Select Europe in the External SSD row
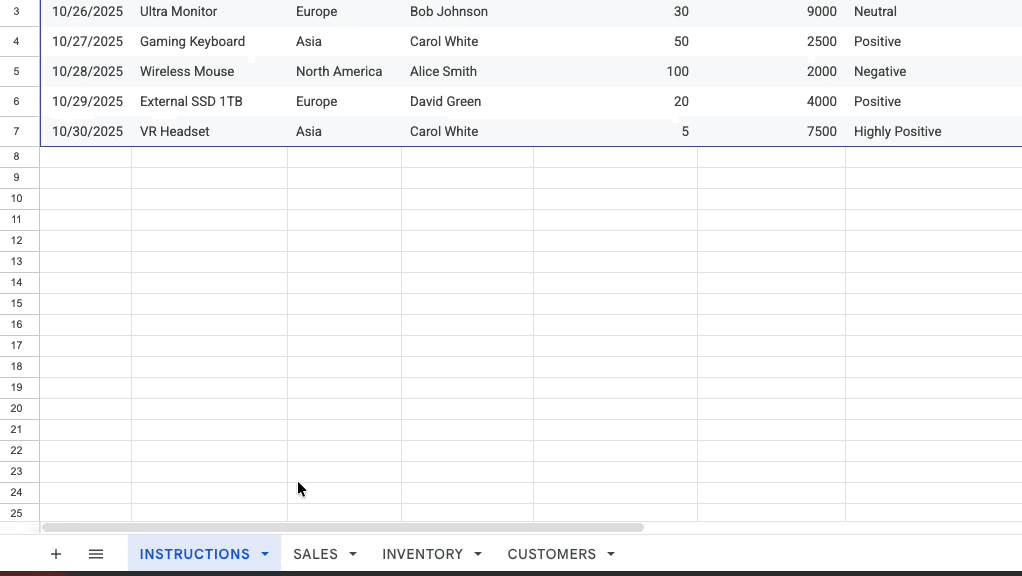This screenshot has width=1022, height=576. click(x=344, y=102)
